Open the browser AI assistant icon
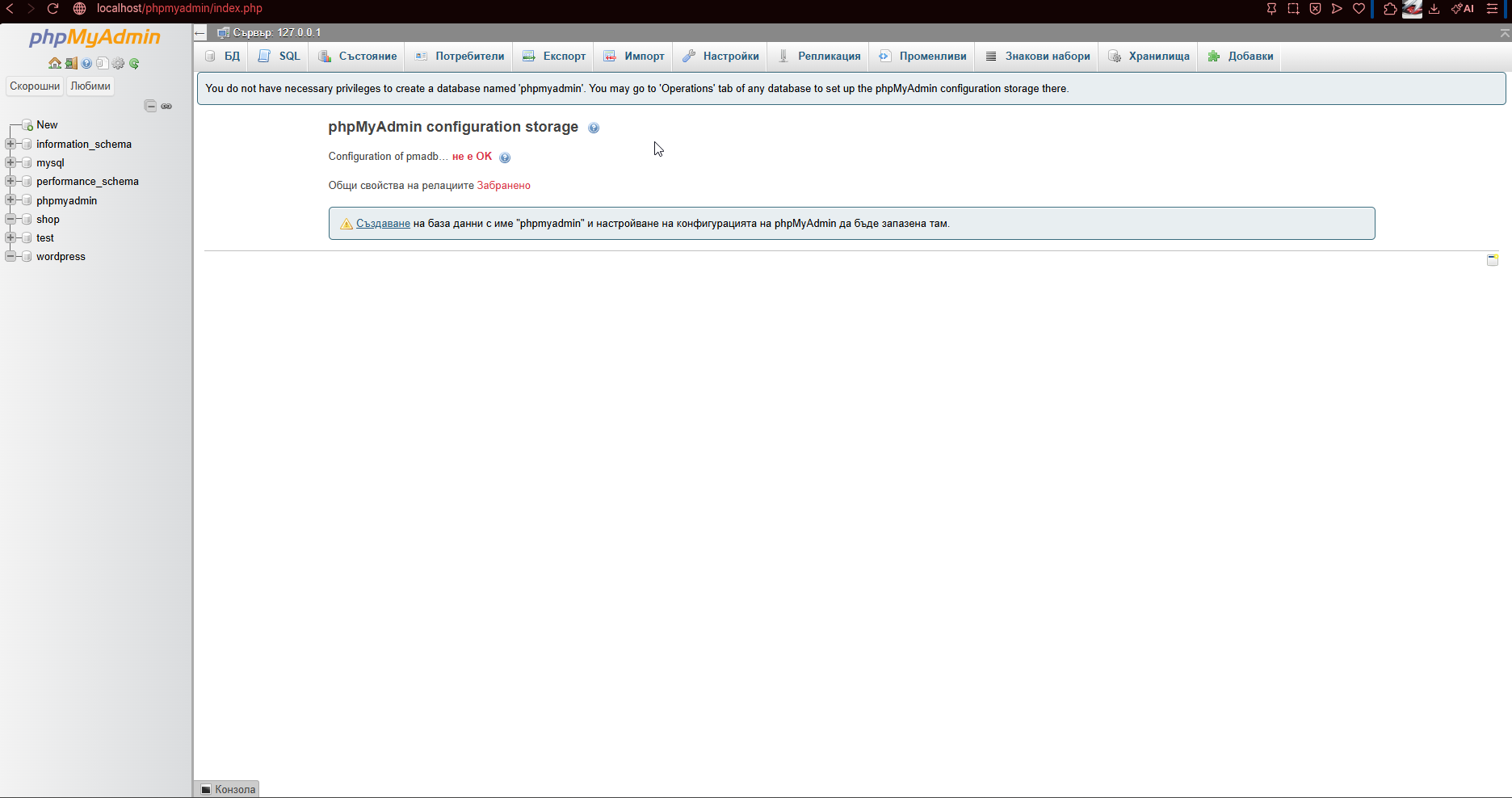The height and width of the screenshot is (798, 1512). click(1463, 9)
